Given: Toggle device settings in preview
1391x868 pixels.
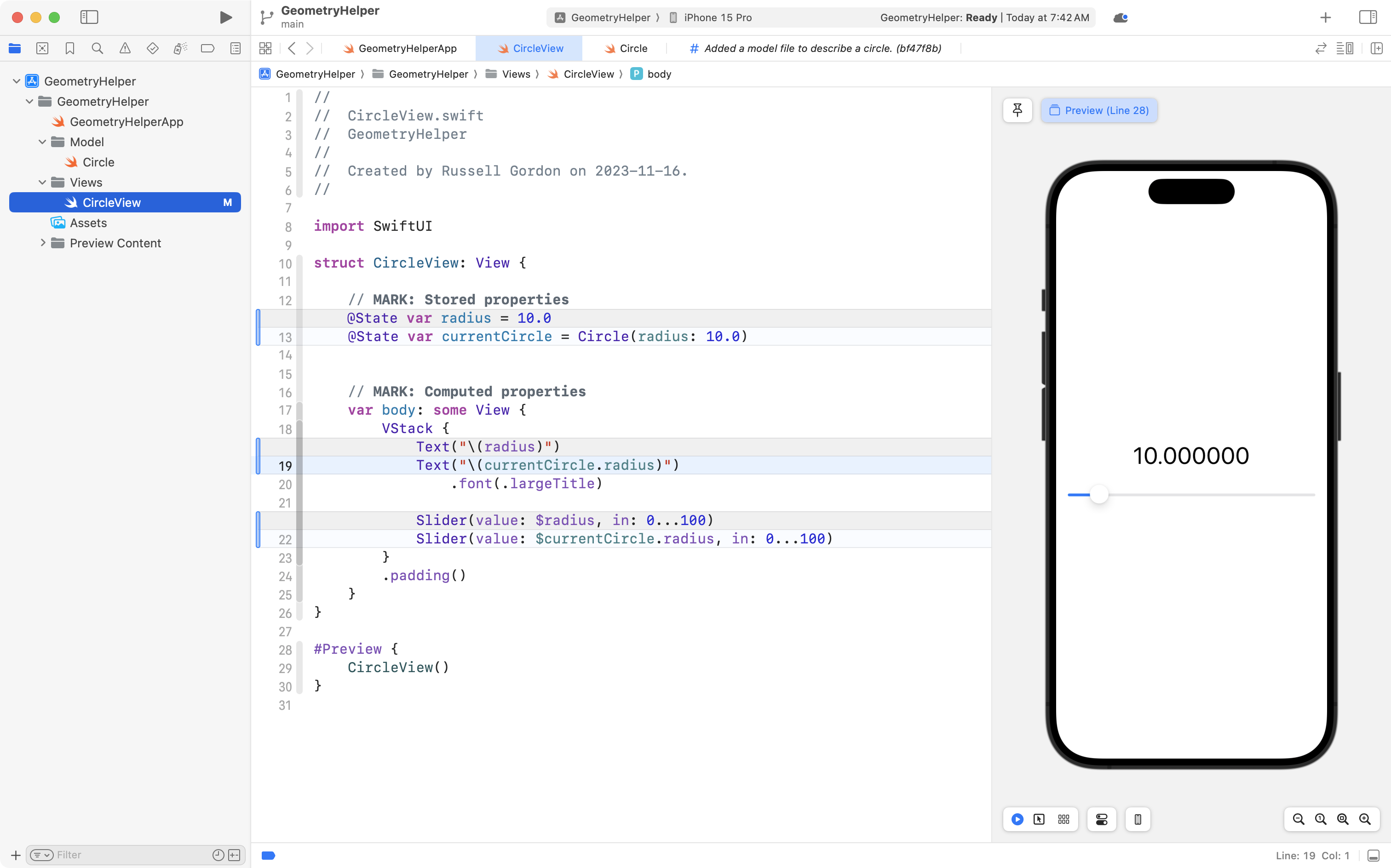Looking at the screenshot, I should 1101,819.
